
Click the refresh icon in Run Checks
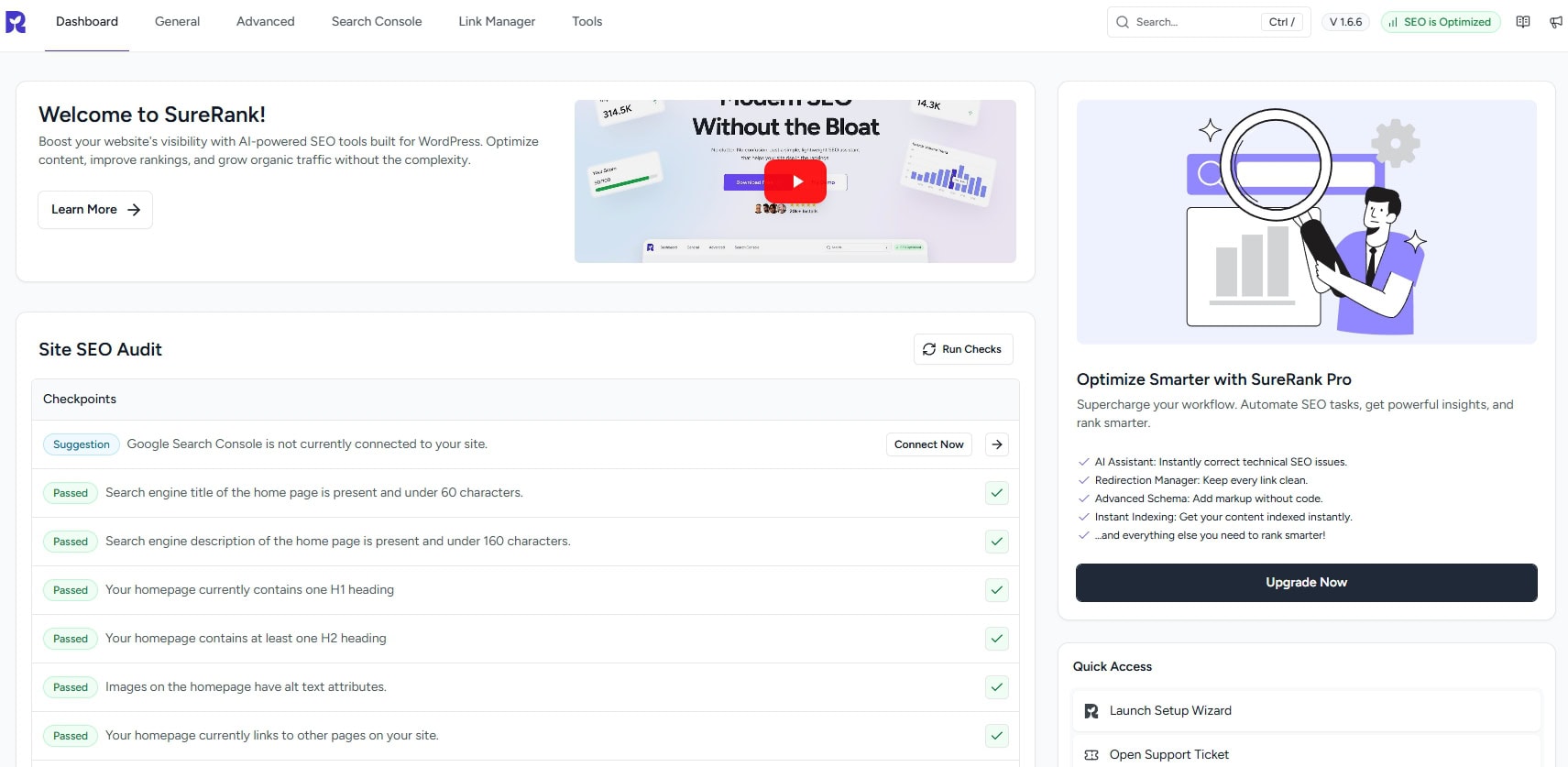point(929,349)
